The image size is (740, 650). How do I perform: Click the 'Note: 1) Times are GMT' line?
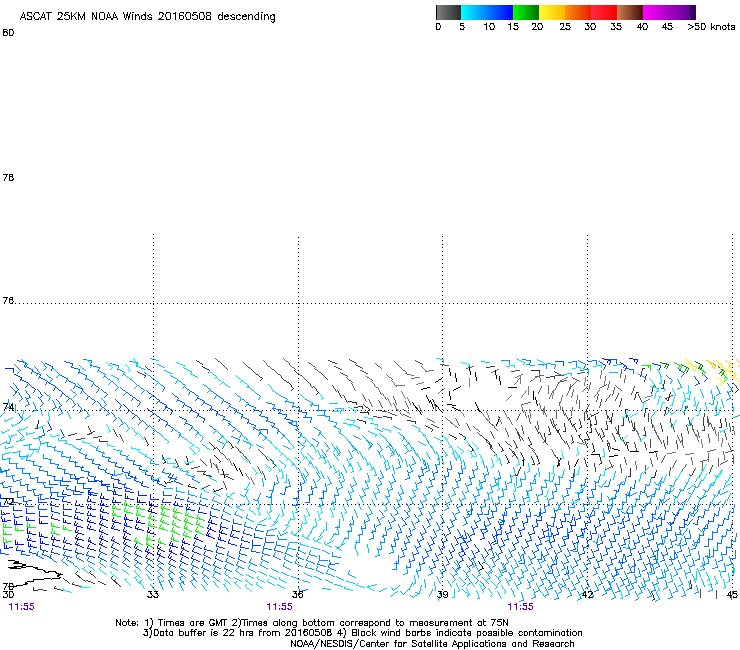tap(312, 623)
